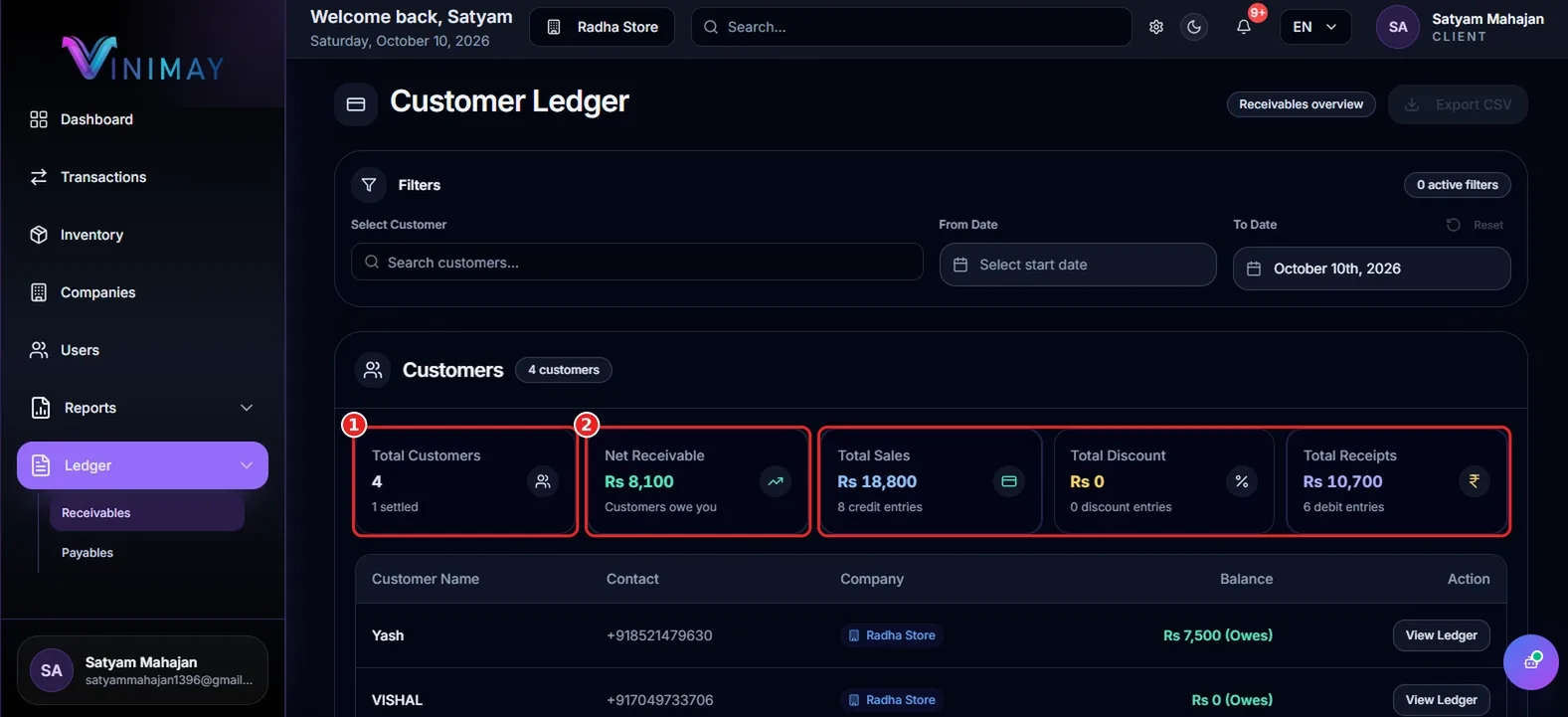Click the Net Receivable trend icon
Screen dimensions: 1568x717
coord(776,481)
